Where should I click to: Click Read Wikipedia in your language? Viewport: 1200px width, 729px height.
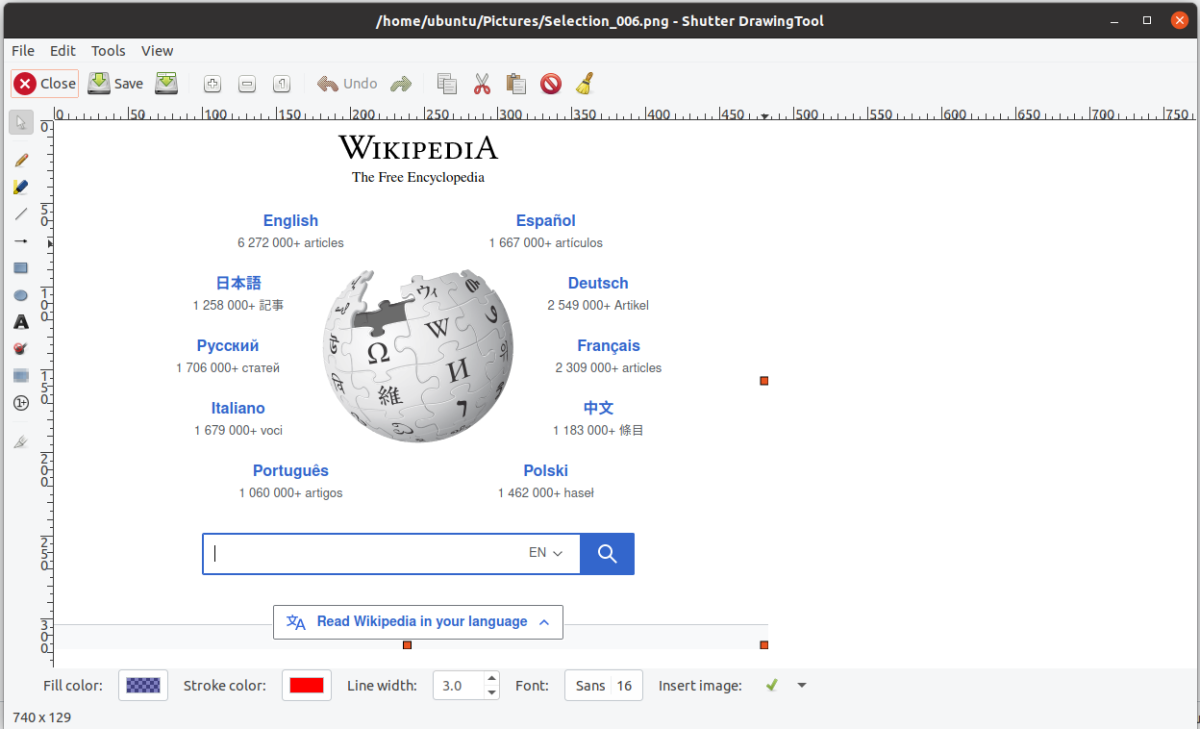[x=418, y=622]
